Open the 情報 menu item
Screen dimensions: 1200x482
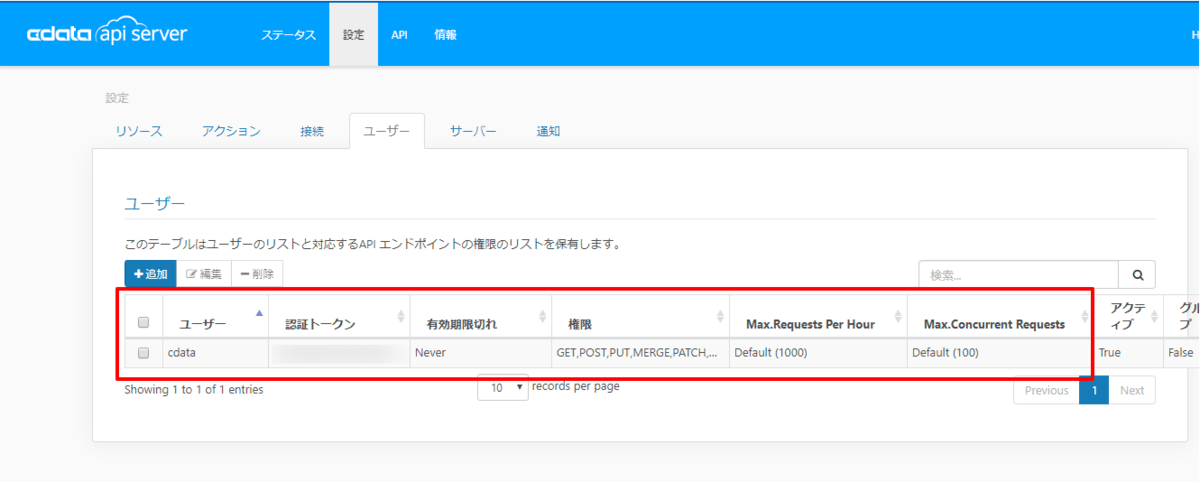(x=445, y=34)
